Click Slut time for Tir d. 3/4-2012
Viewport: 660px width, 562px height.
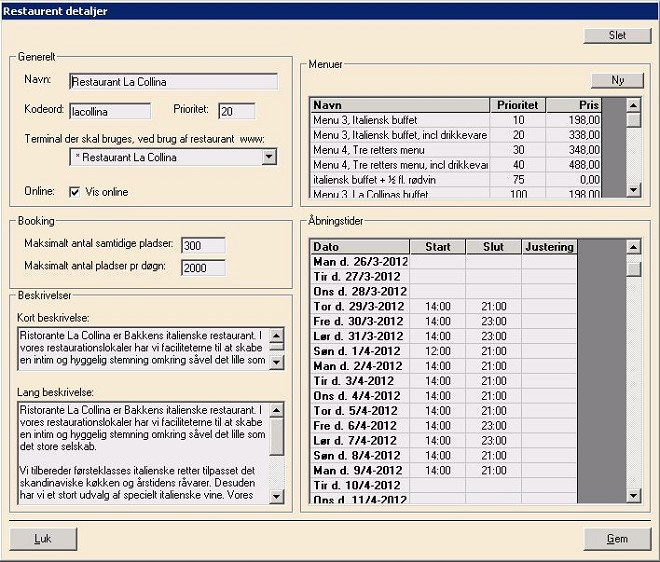494,381
